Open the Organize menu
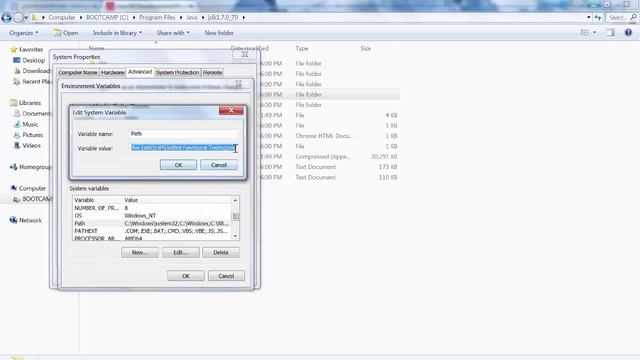Viewport: 640px width, 360px height. [24, 33]
